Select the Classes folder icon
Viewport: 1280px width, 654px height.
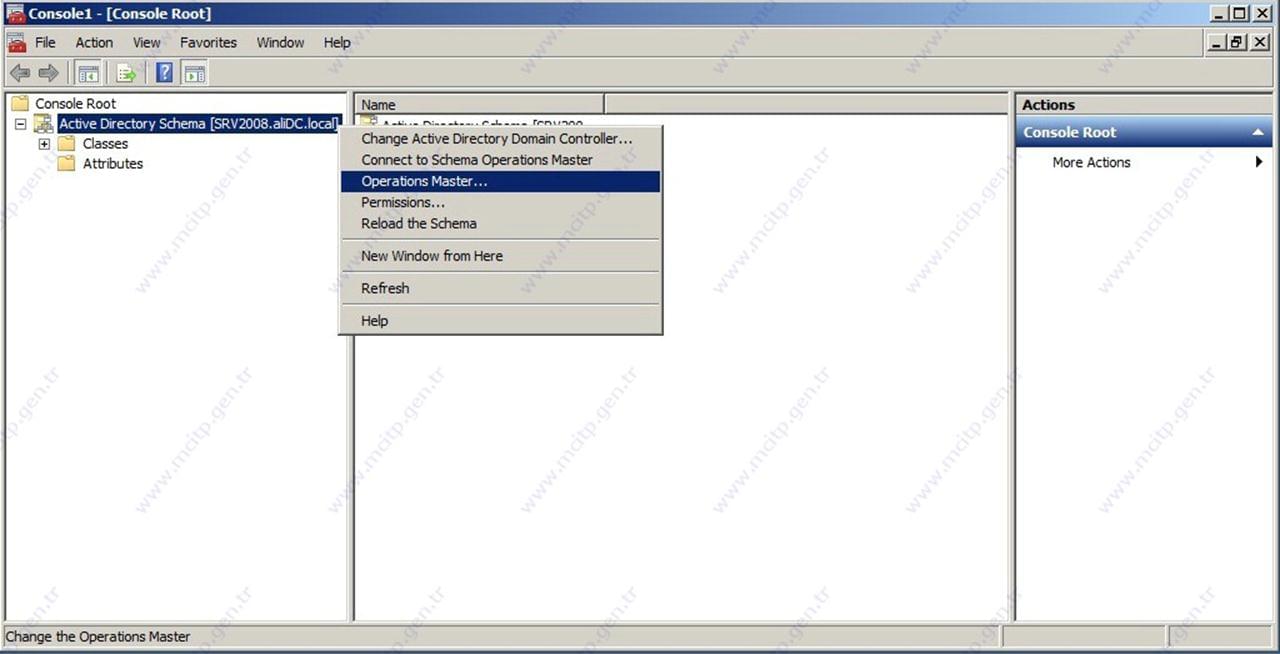tap(67, 143)
